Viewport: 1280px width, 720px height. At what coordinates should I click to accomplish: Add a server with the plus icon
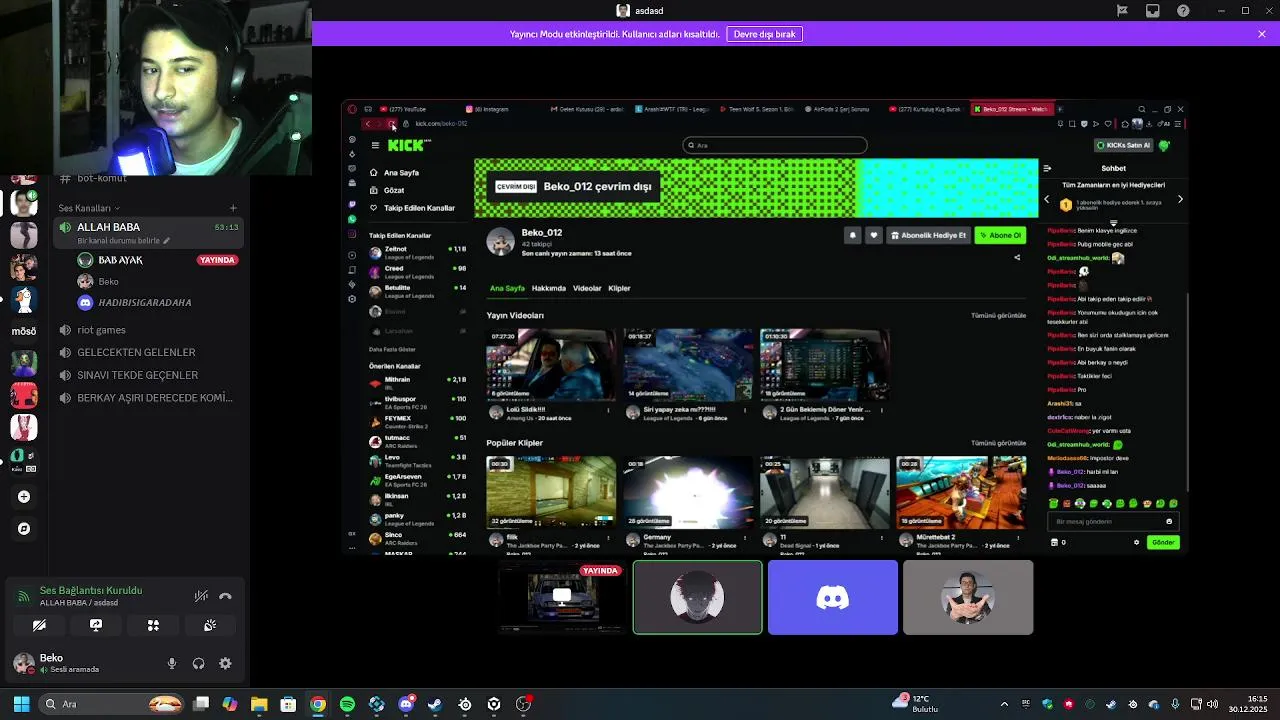pos(24,496)
